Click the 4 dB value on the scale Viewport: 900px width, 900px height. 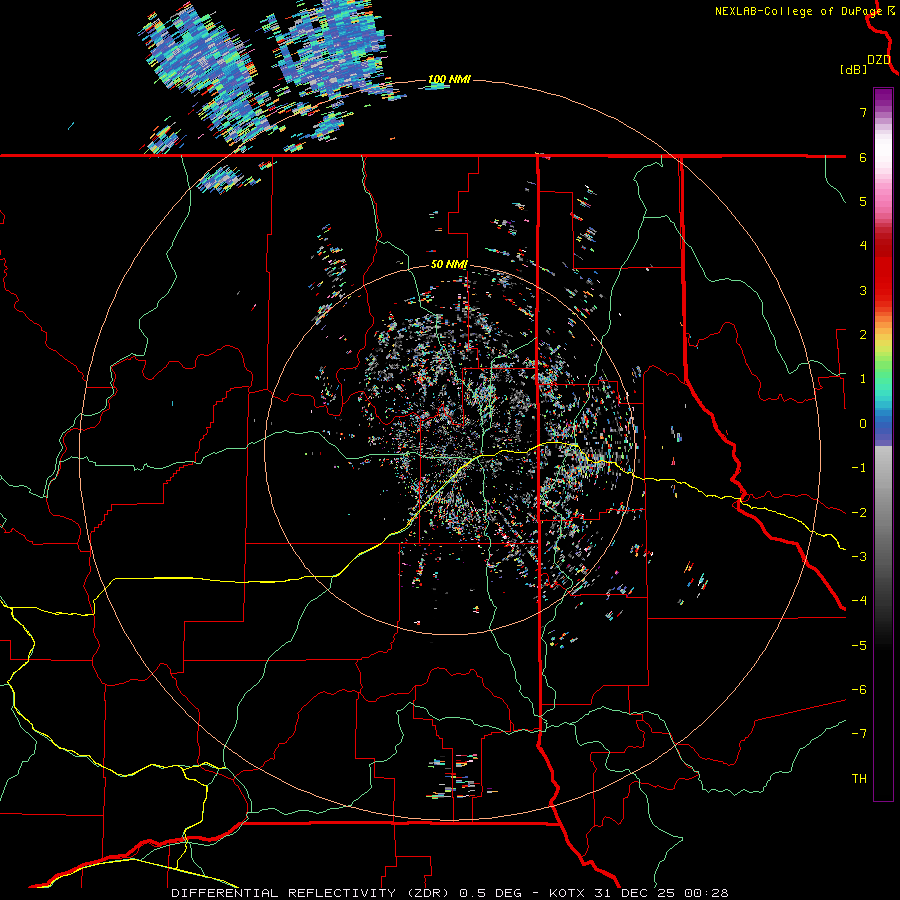(x=863, y=246)
